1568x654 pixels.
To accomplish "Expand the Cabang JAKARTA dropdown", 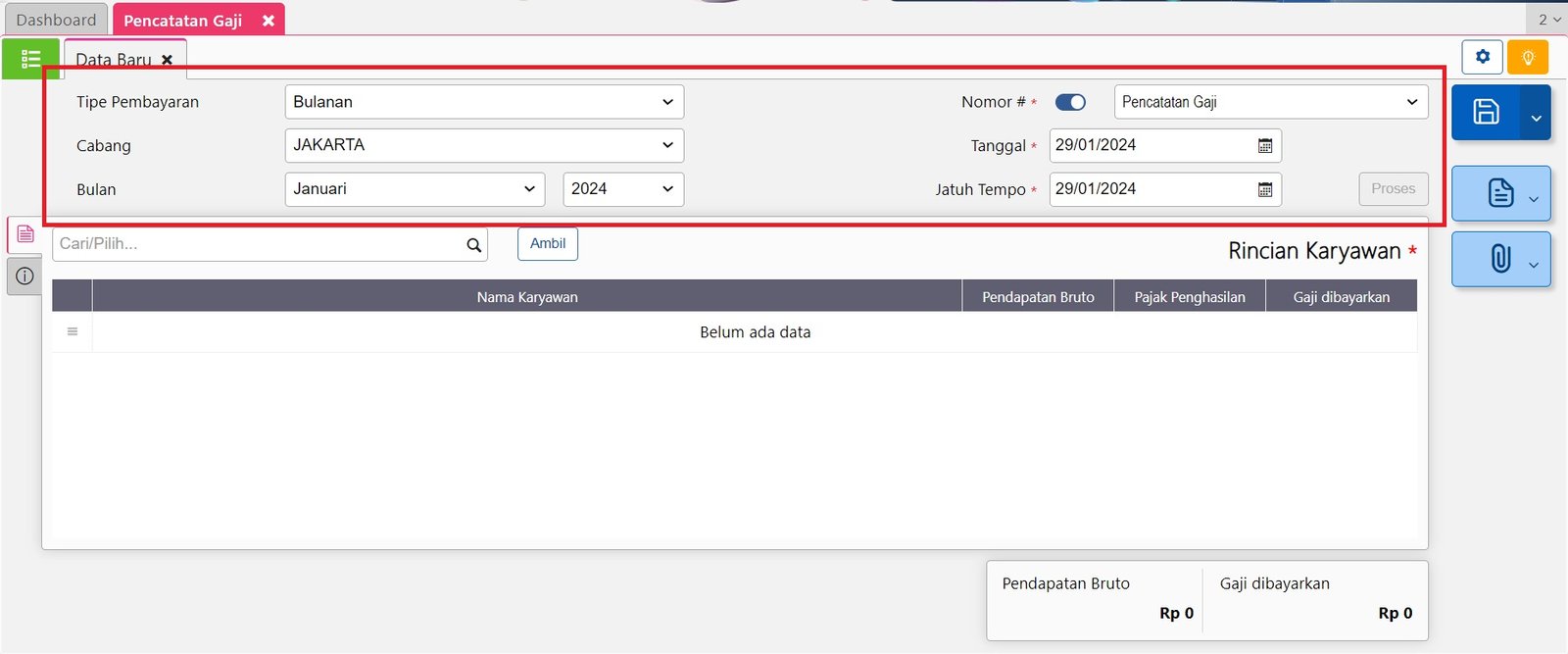I will (484, 145).
